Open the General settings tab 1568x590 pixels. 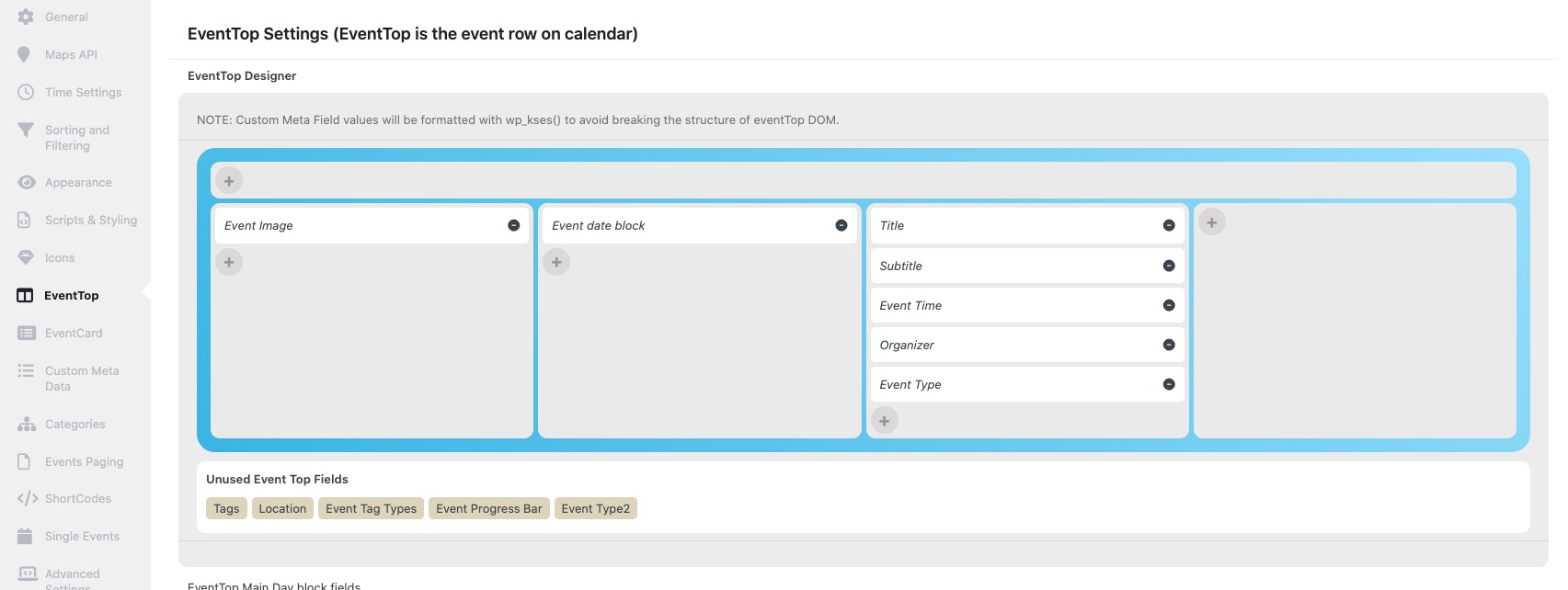(x=66, y=17)
